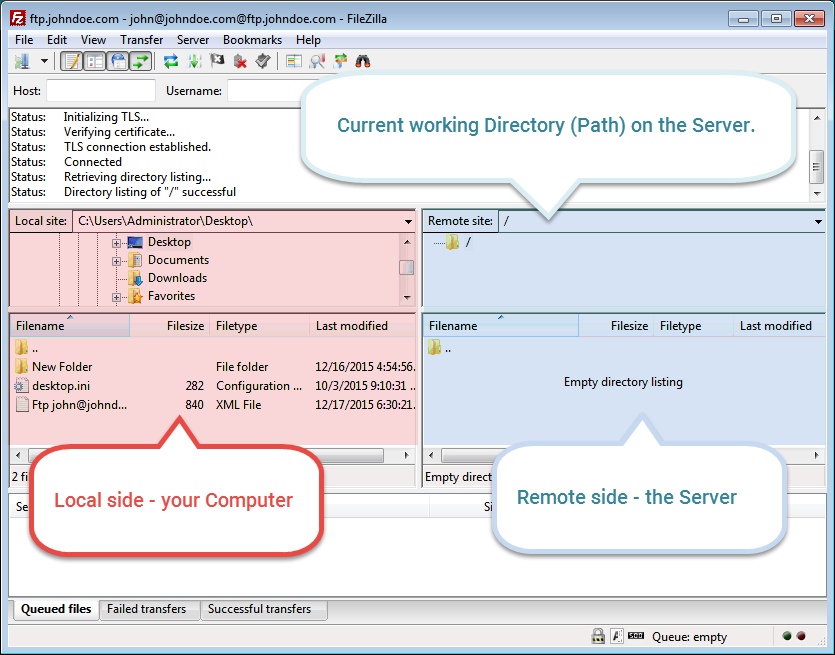This screenshot has width=835, height=655.
Task: Expand the Documents tree node
Action: 116,261
